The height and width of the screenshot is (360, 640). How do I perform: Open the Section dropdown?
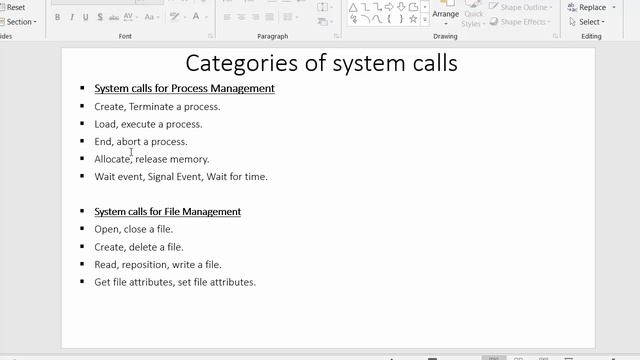(19, 22)
